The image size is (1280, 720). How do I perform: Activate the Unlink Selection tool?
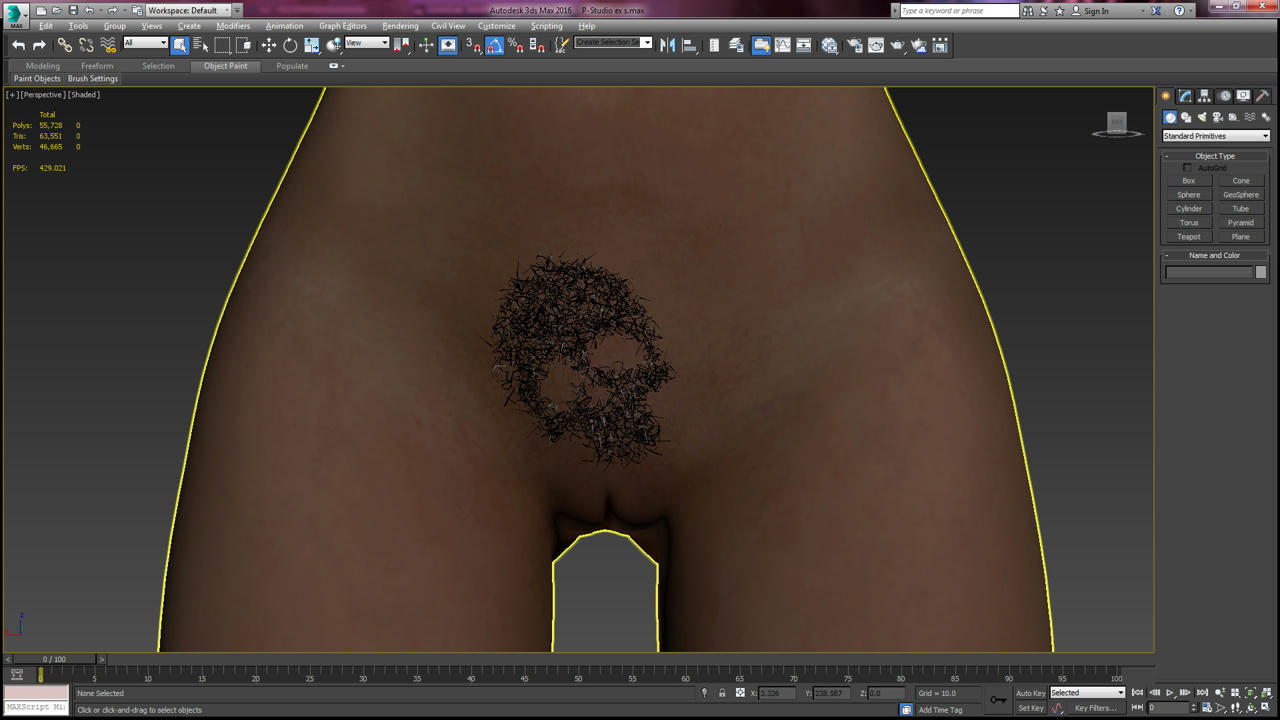pos(86,45)
